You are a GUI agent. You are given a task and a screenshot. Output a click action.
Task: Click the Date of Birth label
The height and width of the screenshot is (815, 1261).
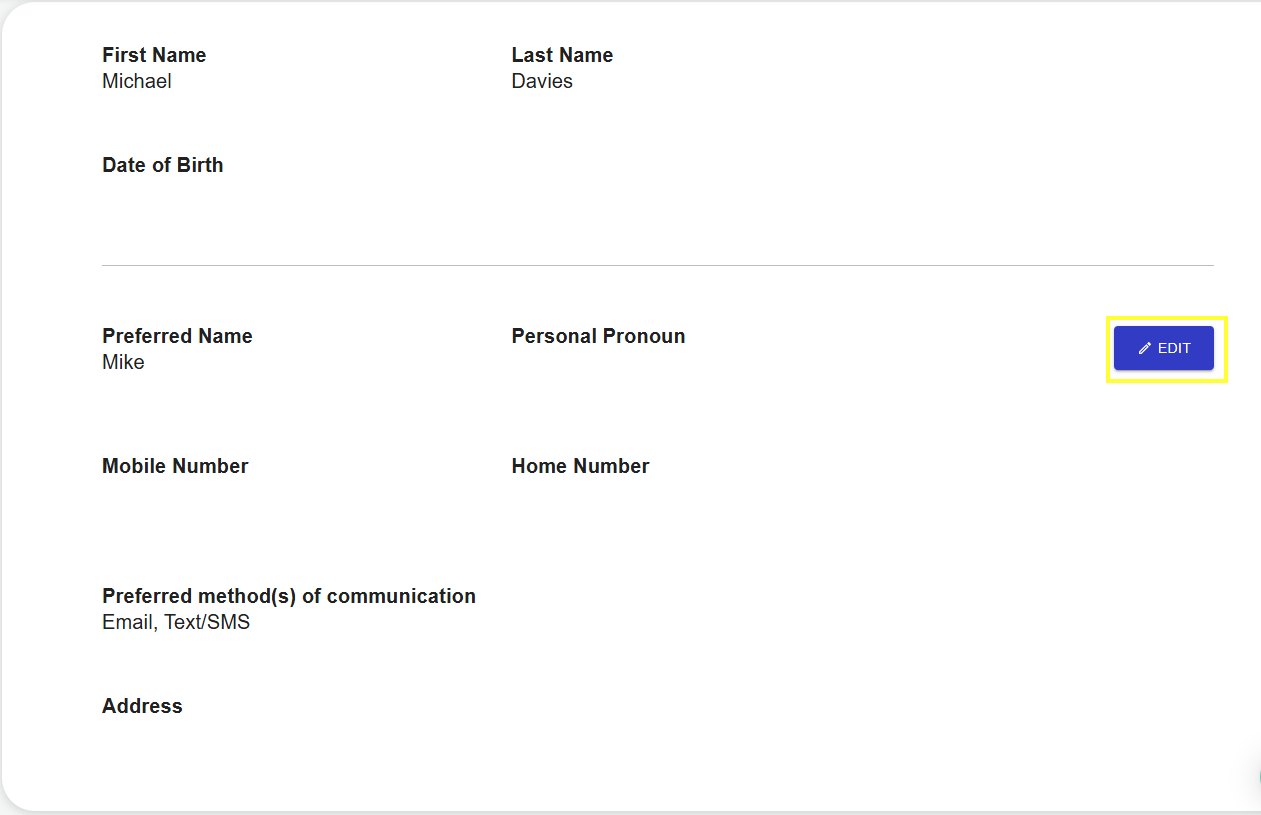point(163,165)
